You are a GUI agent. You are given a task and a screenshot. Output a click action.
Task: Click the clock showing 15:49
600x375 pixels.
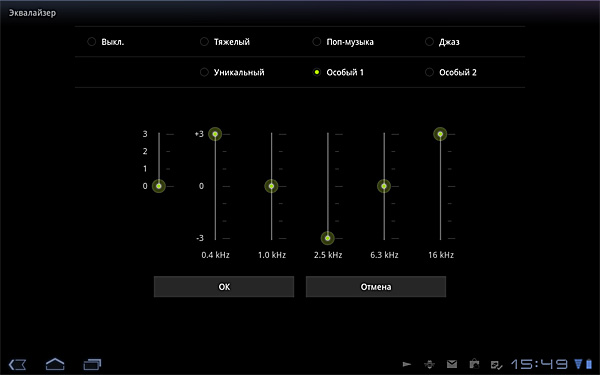click(540, 364)
